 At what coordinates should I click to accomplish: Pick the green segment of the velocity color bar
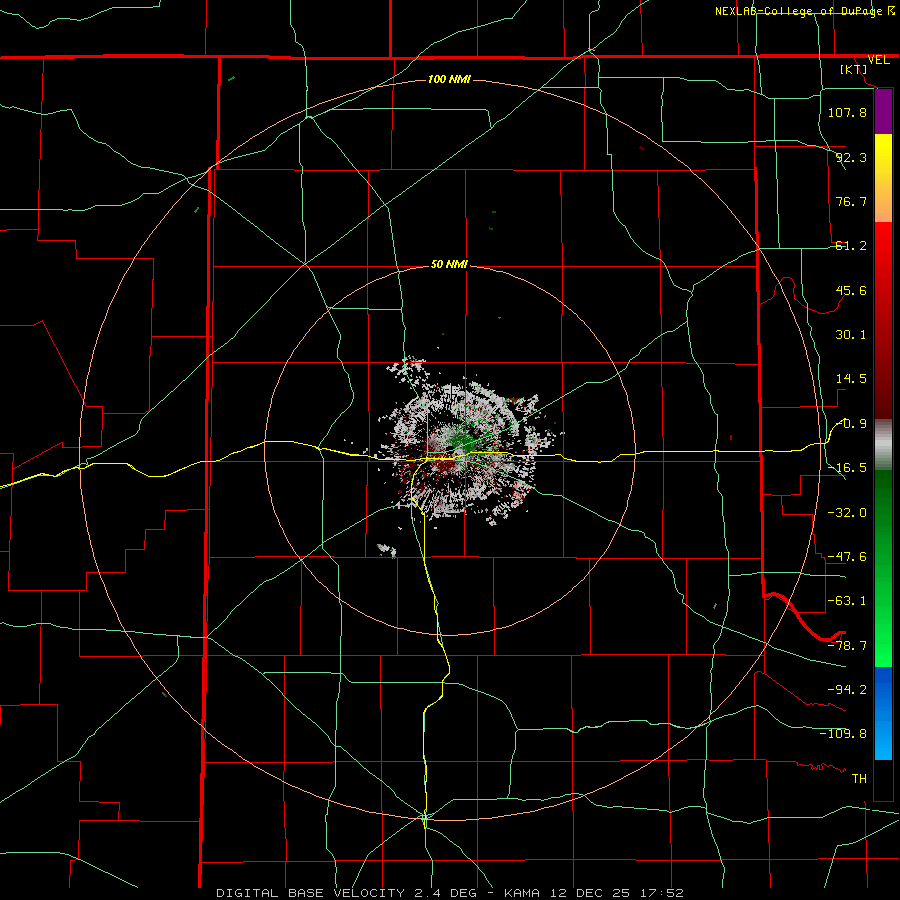[x=883, y=568]
